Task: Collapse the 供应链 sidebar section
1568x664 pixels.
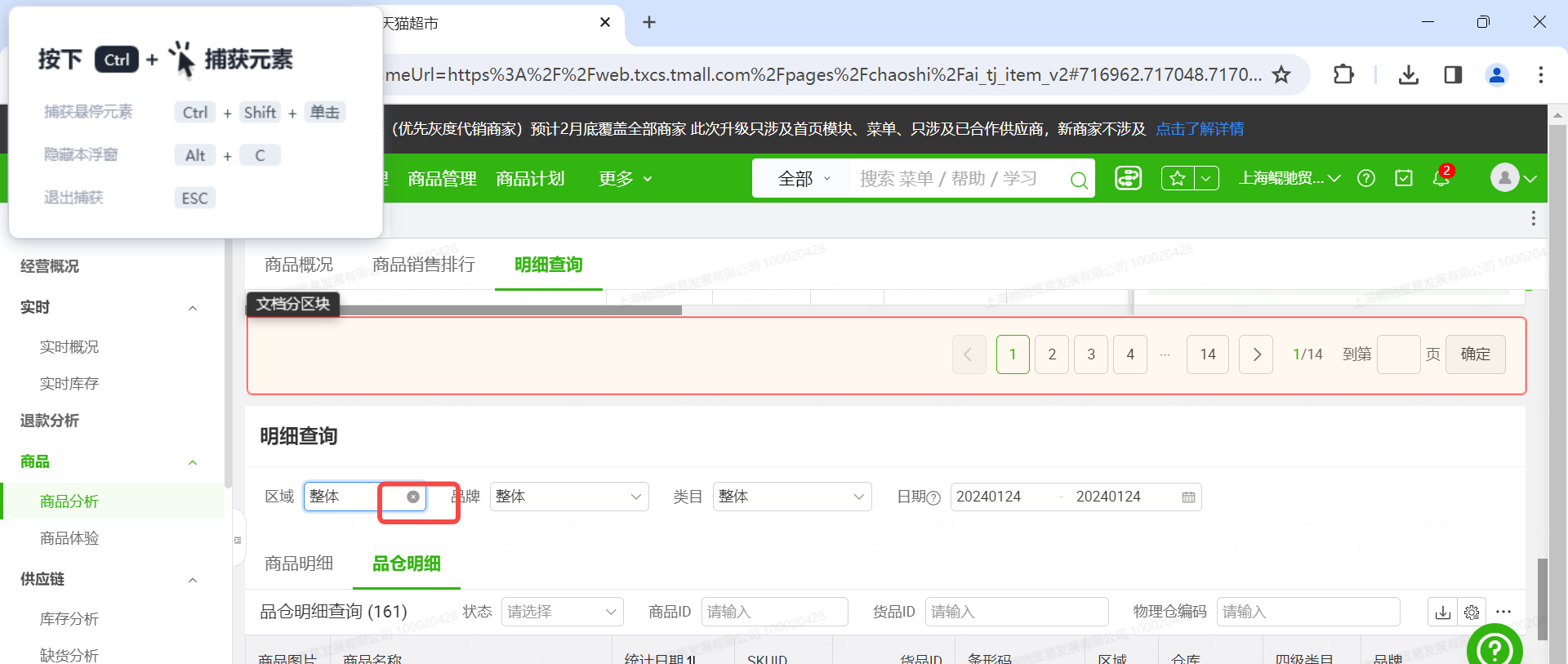Action: coord(193,580)
